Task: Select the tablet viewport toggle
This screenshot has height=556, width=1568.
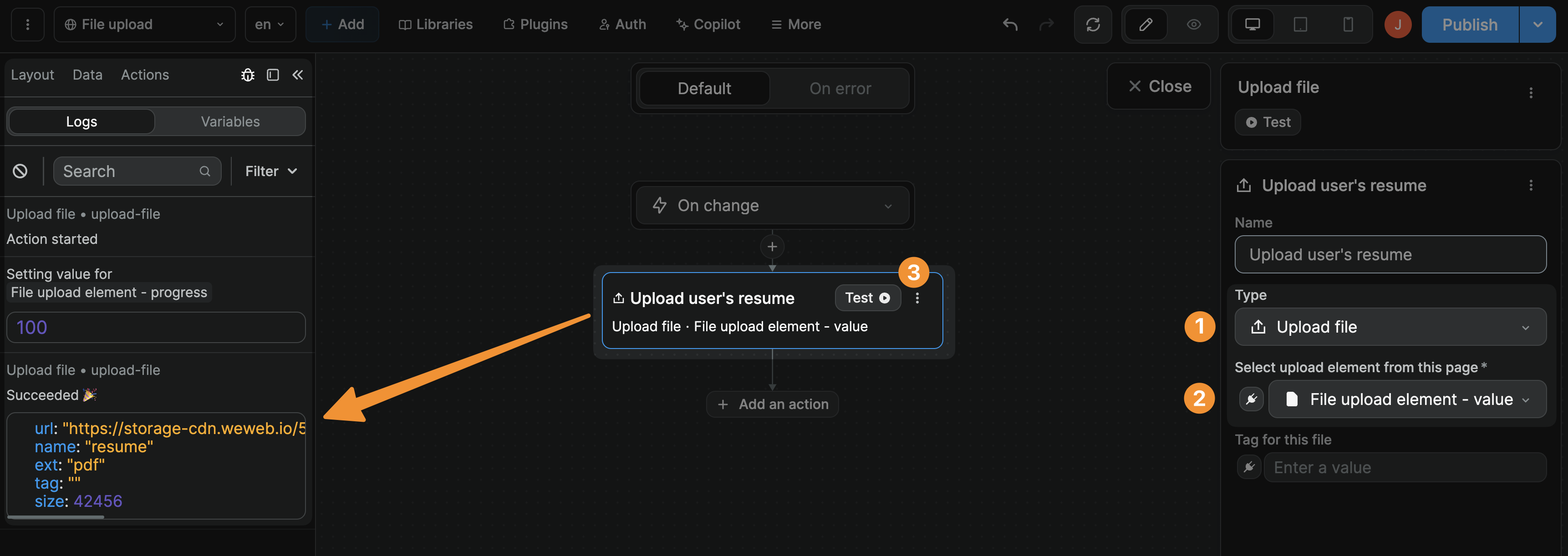Action: pyautogui.click(x=1300, y=24)
